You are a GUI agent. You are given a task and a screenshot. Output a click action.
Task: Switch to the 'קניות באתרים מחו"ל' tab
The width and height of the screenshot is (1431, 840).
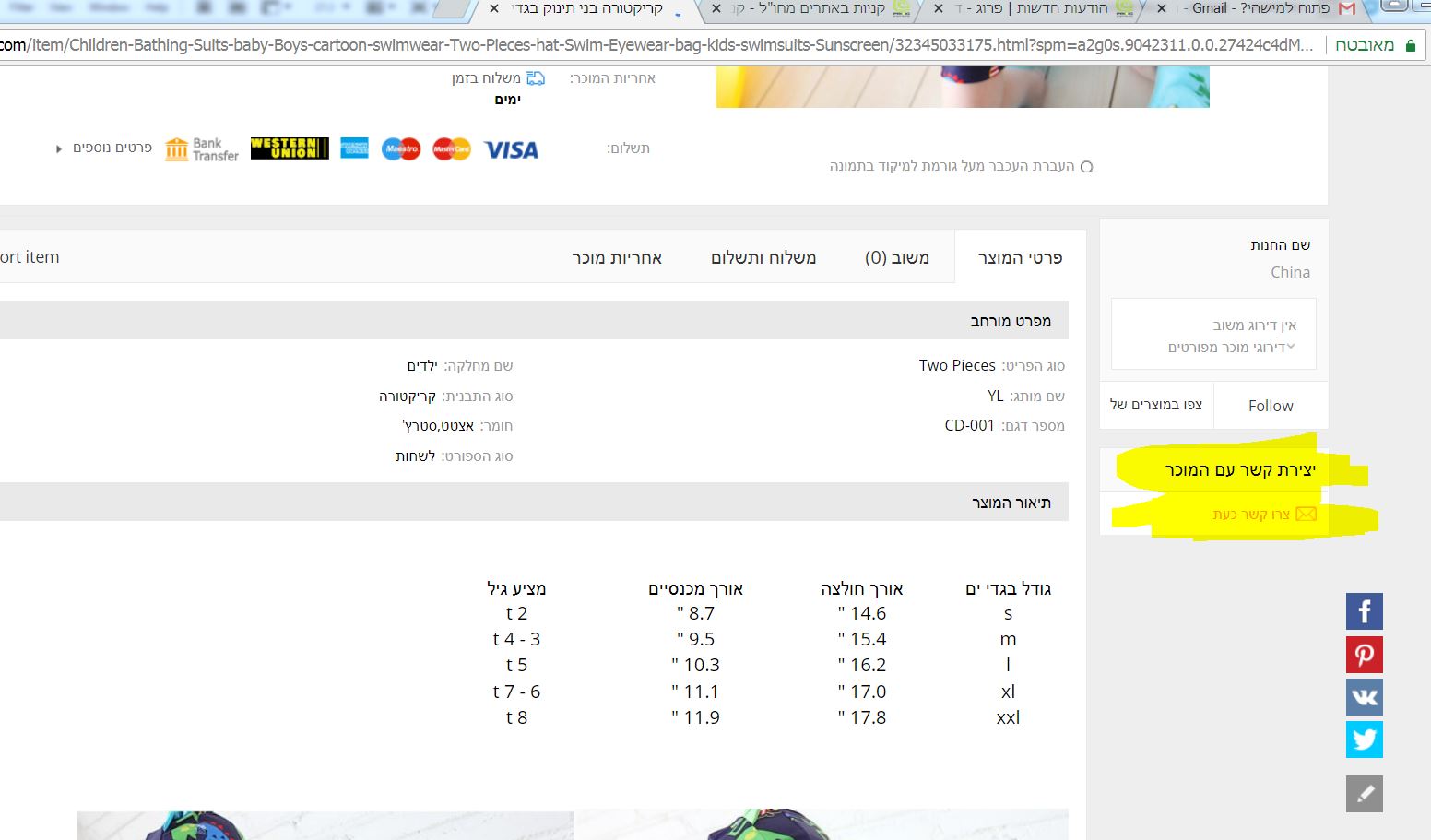[x=813, y=8]
